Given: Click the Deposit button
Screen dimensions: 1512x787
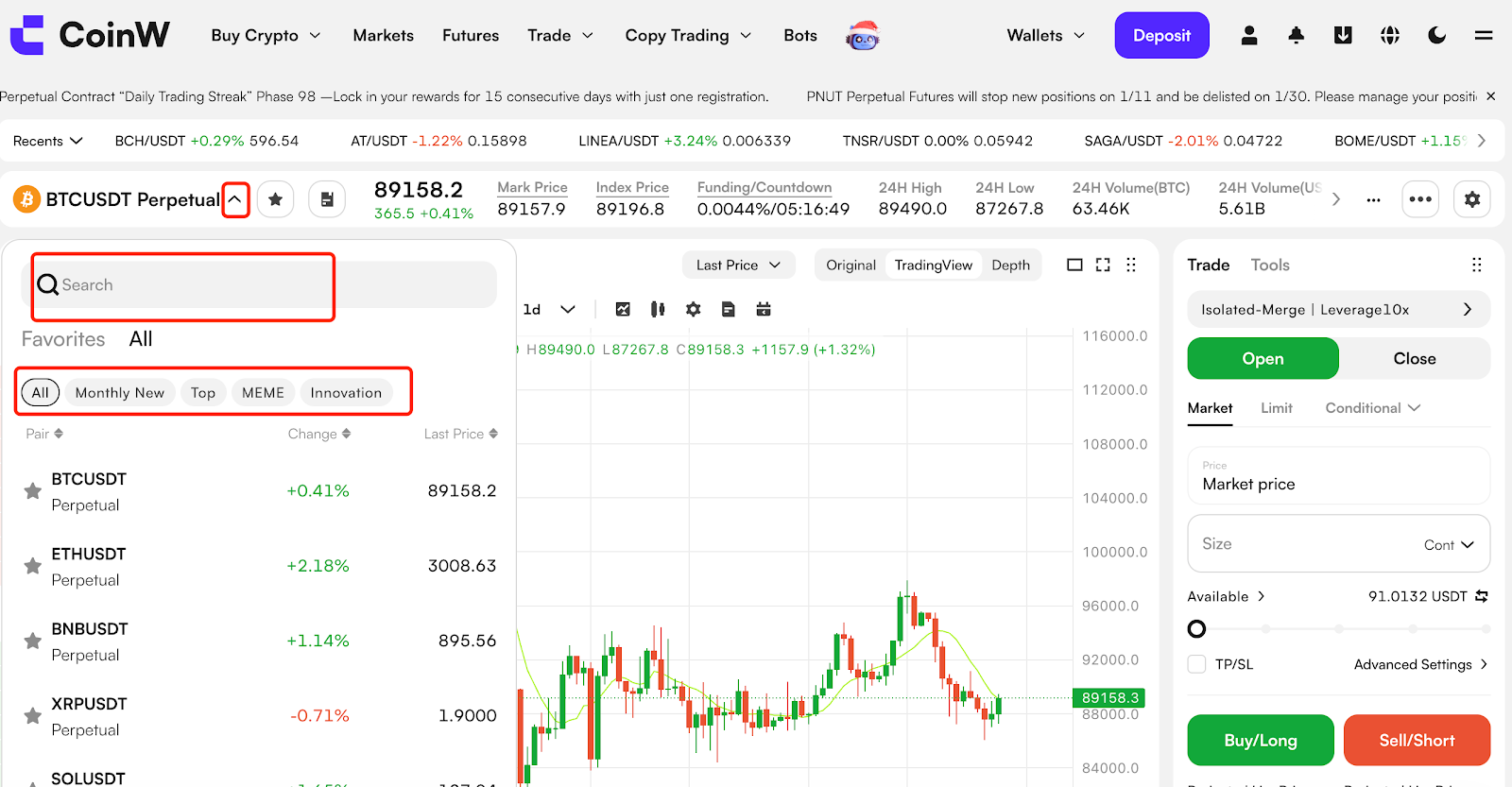Looking at the screenshot, I should click(x=1161, y=36).
